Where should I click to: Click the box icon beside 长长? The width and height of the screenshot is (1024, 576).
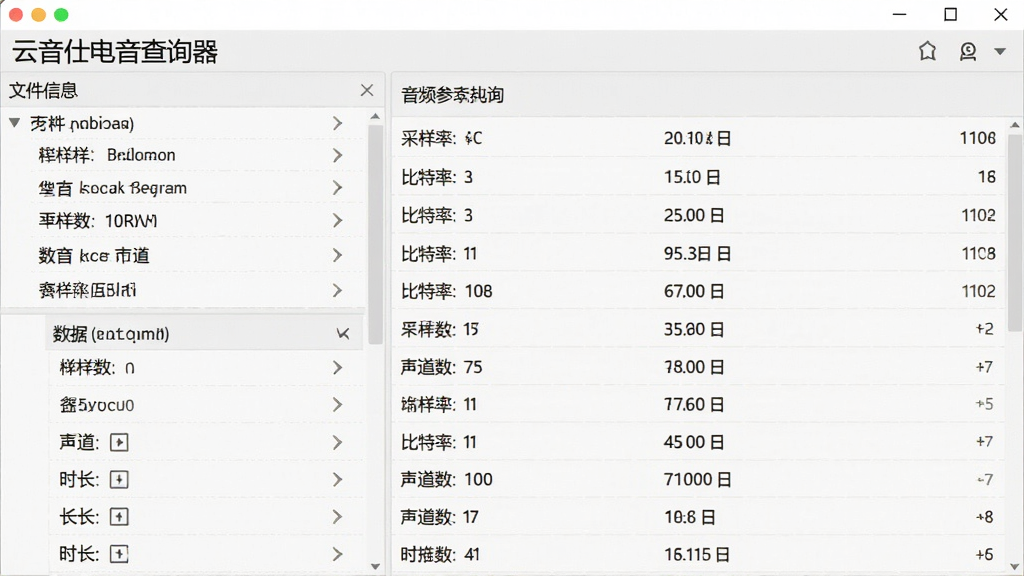(119, 517)
